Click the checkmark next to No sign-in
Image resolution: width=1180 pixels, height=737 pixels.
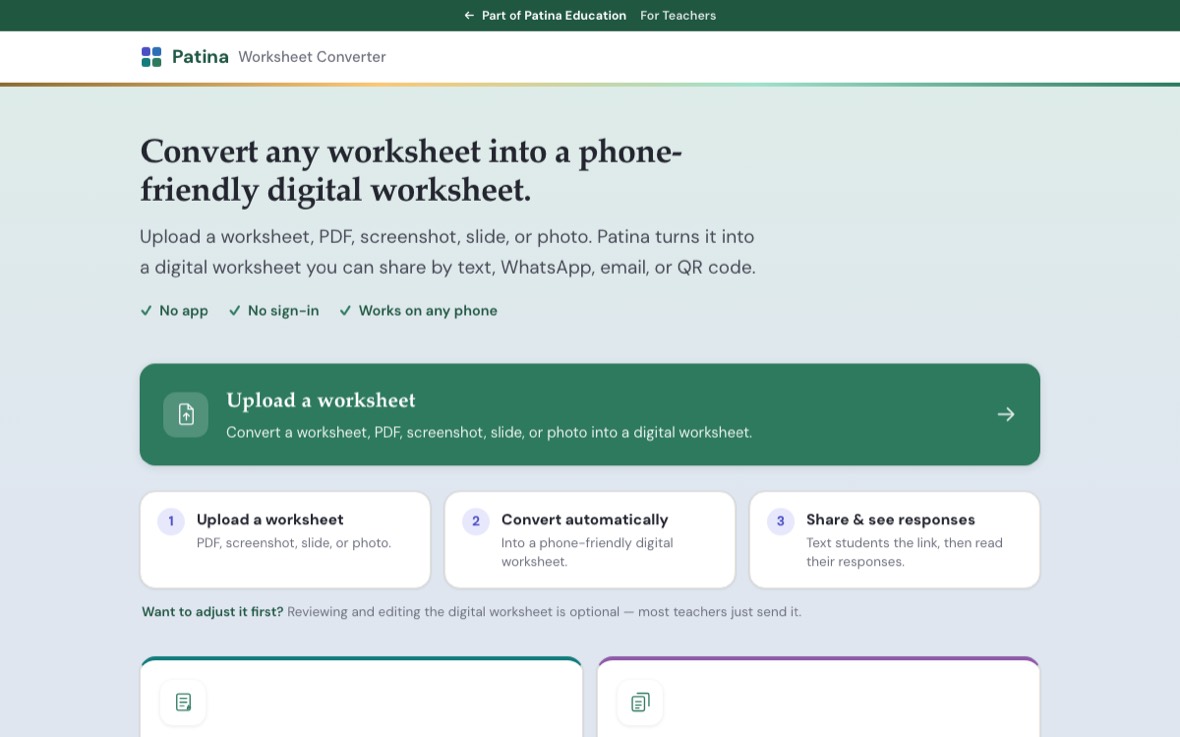[x=235, y=311]
